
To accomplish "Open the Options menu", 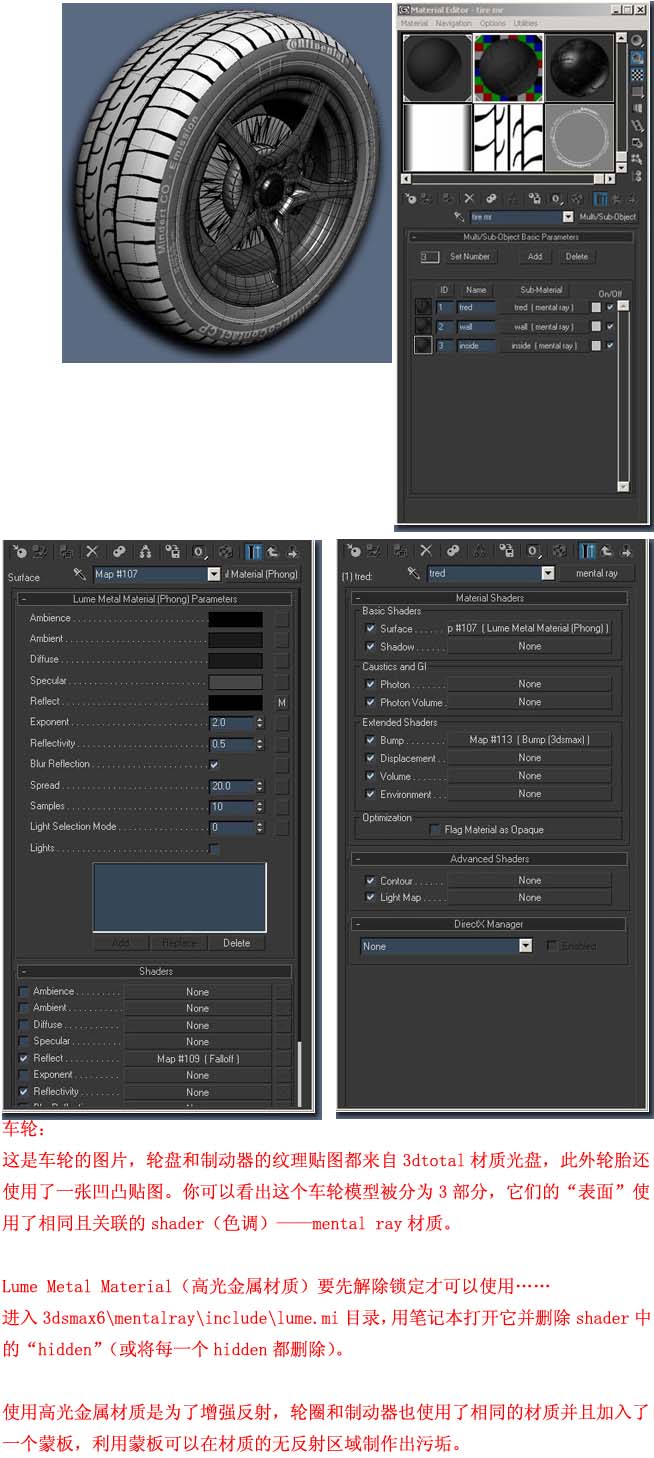I will point(493,23).
